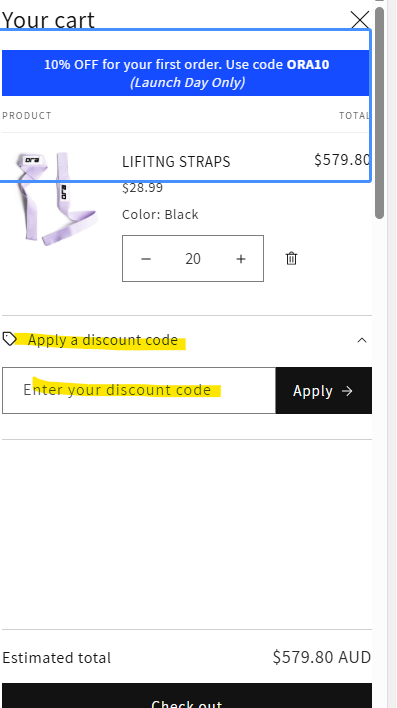Click the line total $579.80 price

click(342, 160)
